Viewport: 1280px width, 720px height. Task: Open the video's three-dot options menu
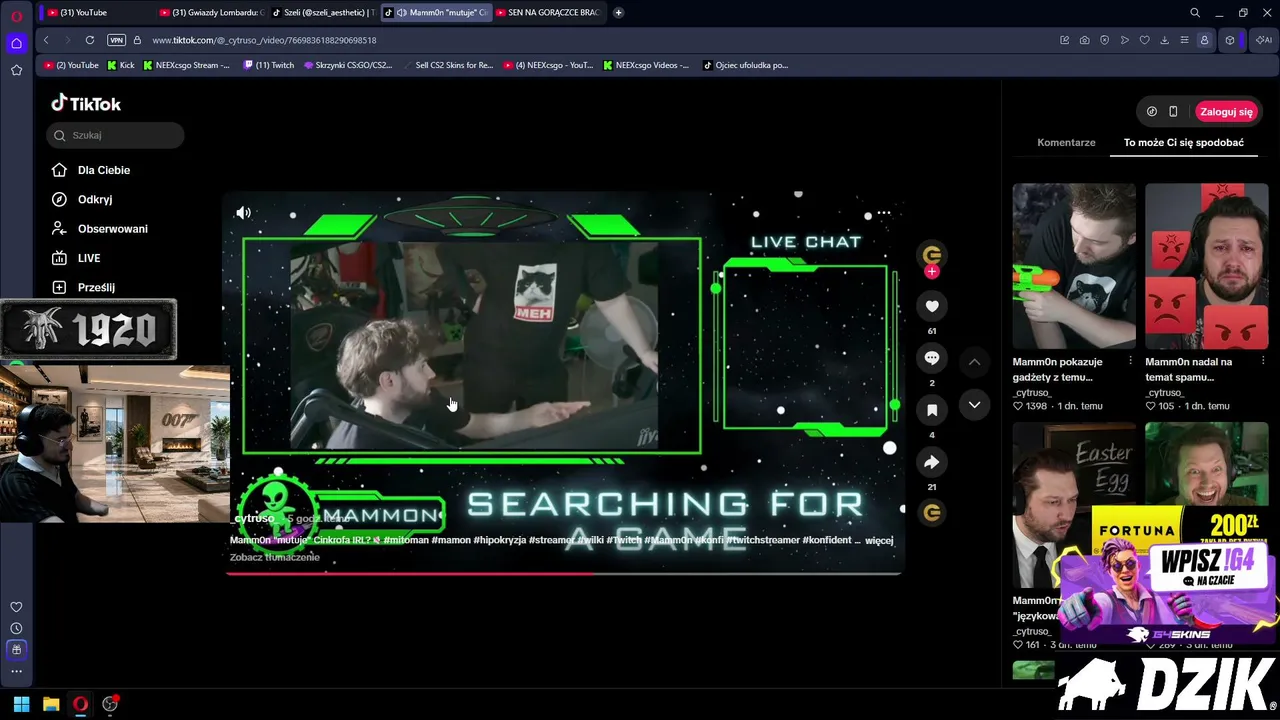pos(884,213)
